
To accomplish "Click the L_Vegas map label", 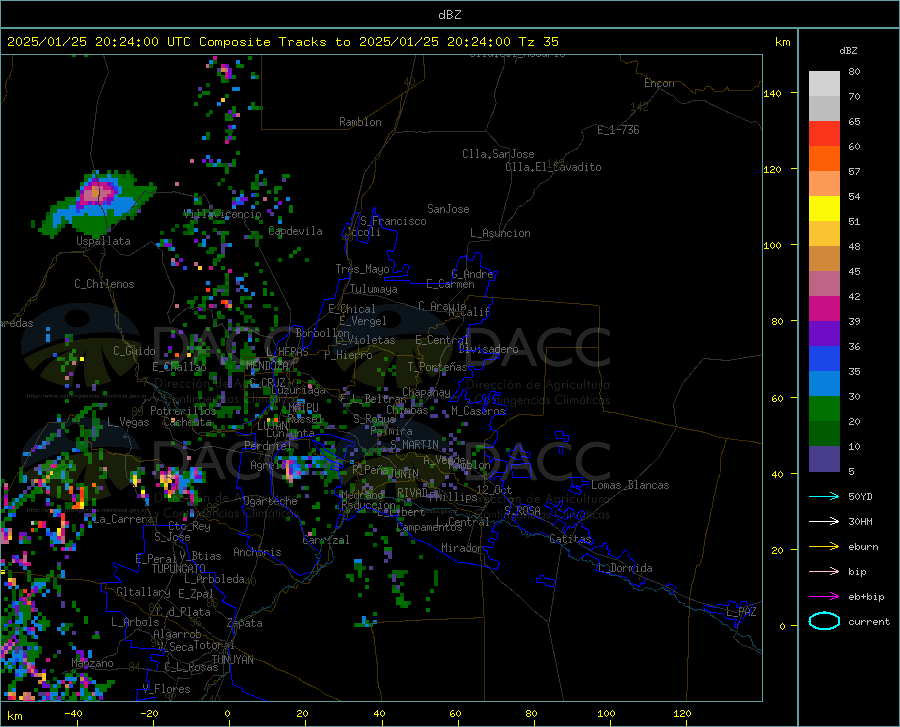I will [128, 423].
